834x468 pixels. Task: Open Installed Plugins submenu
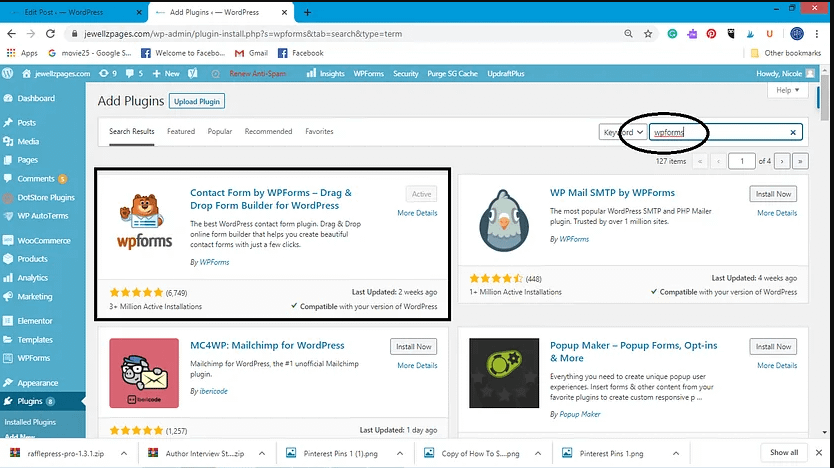click(x=30, y=422)
